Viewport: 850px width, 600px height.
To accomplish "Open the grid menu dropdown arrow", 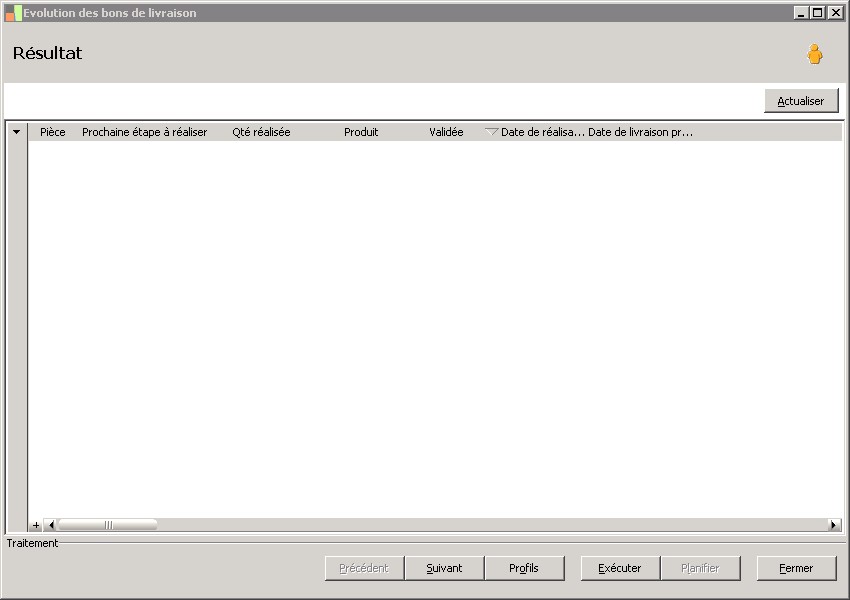I will 17,132.
